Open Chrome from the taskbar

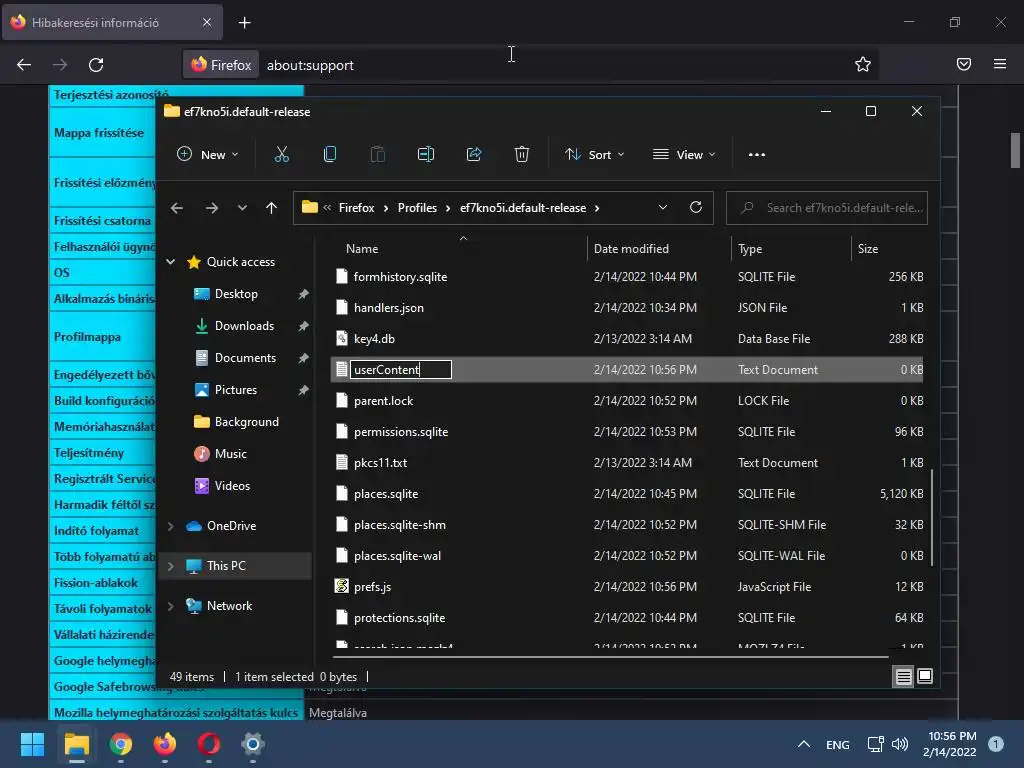coord(120,744)
